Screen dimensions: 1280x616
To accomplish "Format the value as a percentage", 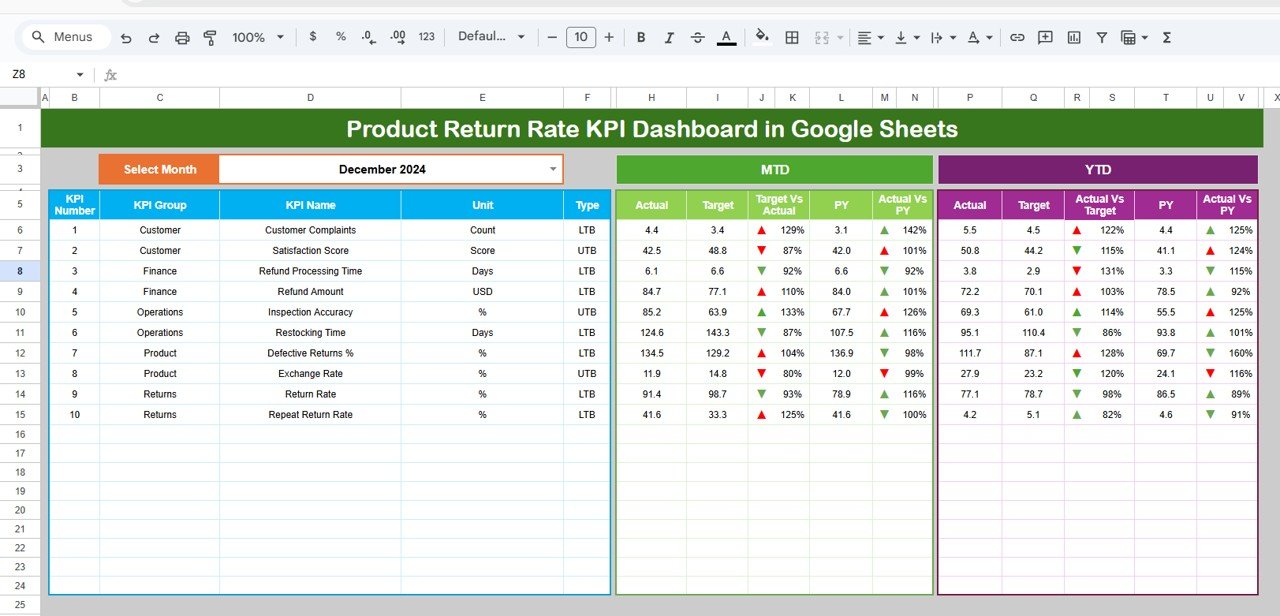I will click(340, 37).
